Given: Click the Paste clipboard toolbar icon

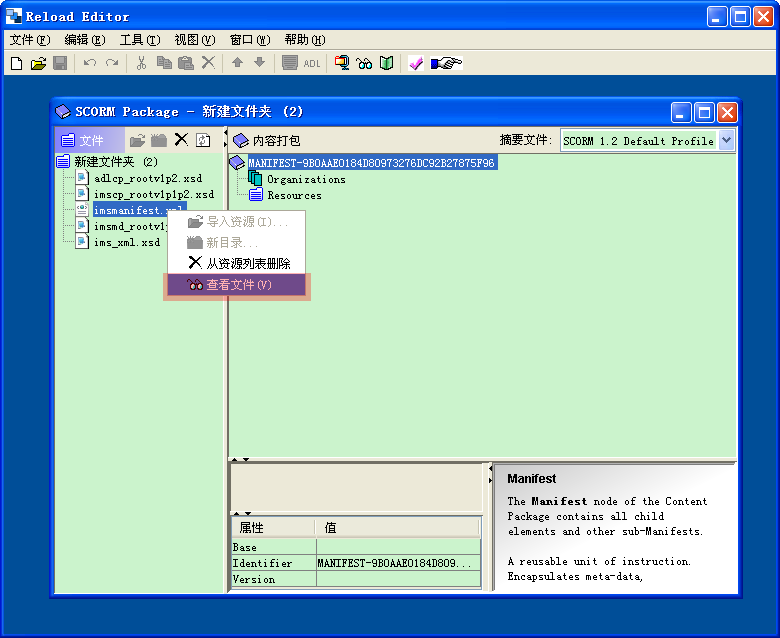Looking at the screenshot, I should tap(186, 63).
